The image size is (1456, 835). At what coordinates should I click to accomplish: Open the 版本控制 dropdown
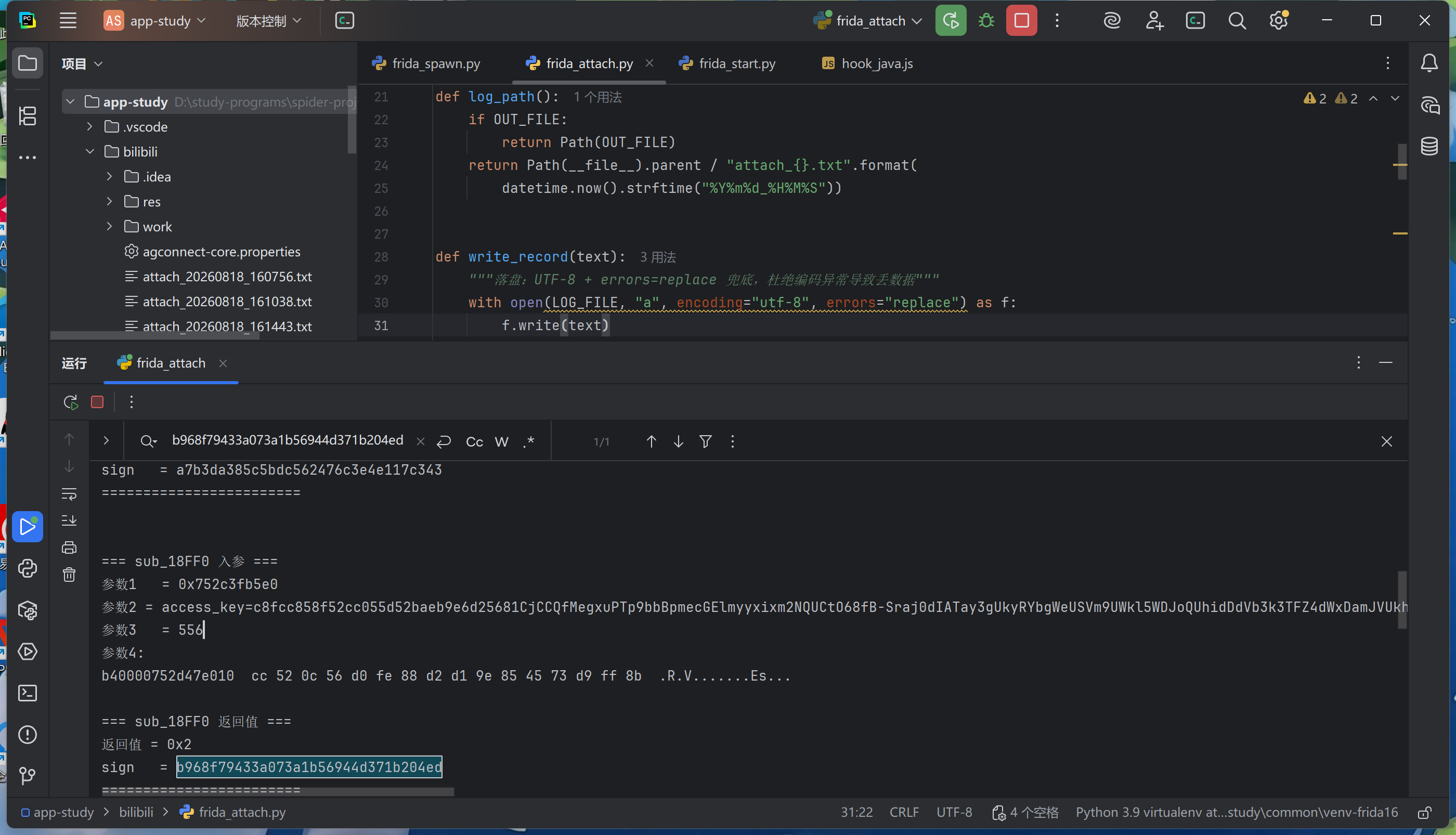click(268, 21)
